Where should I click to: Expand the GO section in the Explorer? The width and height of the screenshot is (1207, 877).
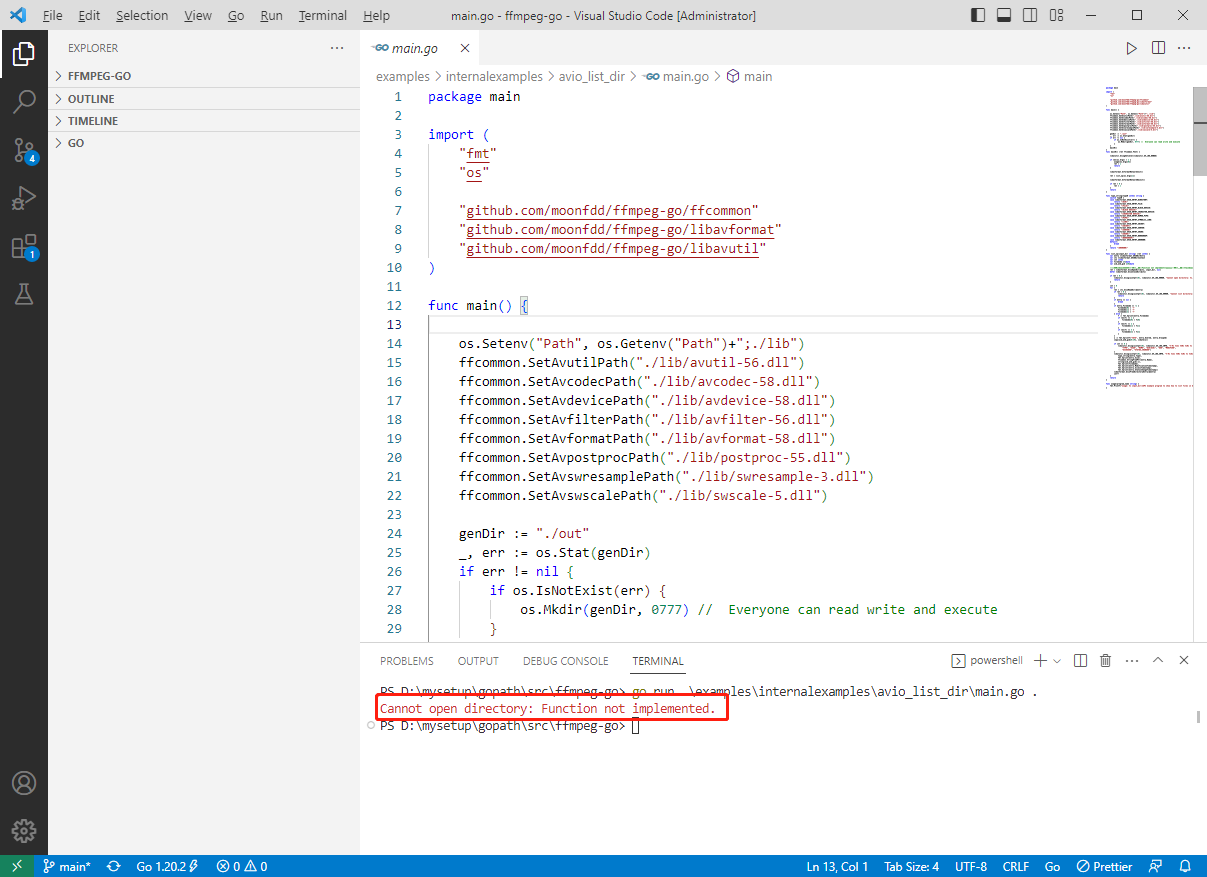204,143
